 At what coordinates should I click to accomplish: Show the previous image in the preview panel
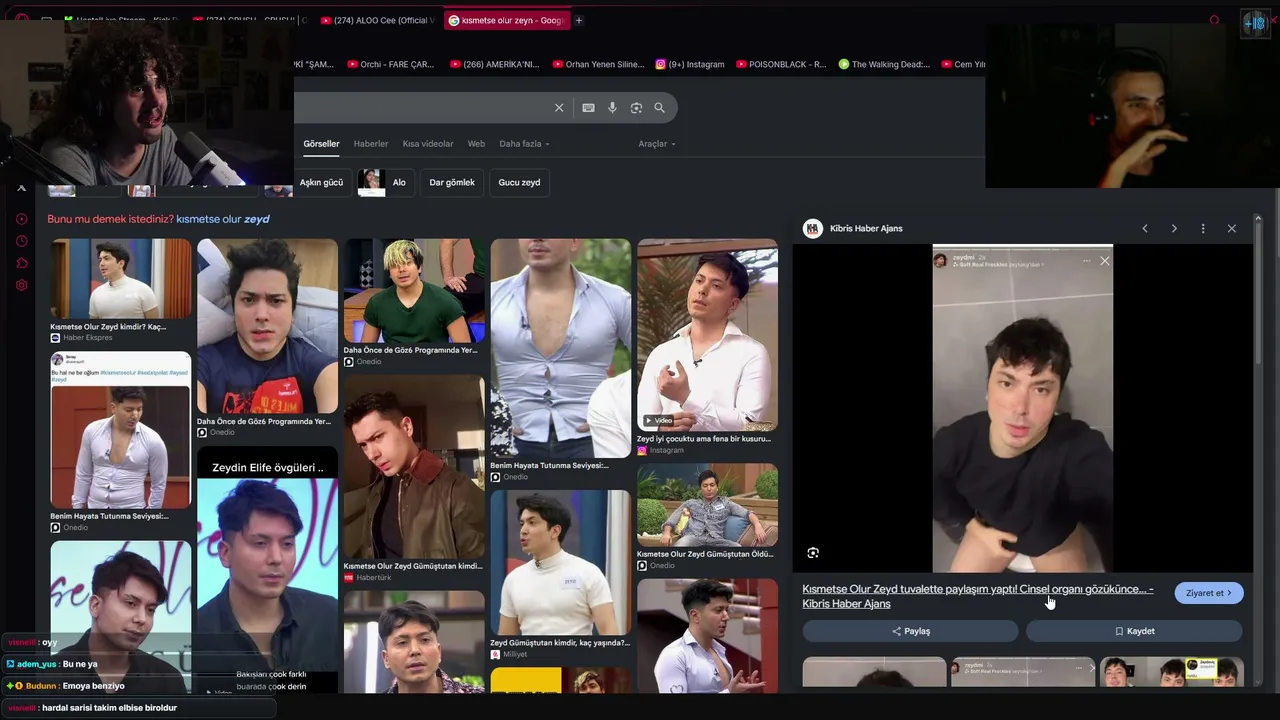[x=1145, y=229]
